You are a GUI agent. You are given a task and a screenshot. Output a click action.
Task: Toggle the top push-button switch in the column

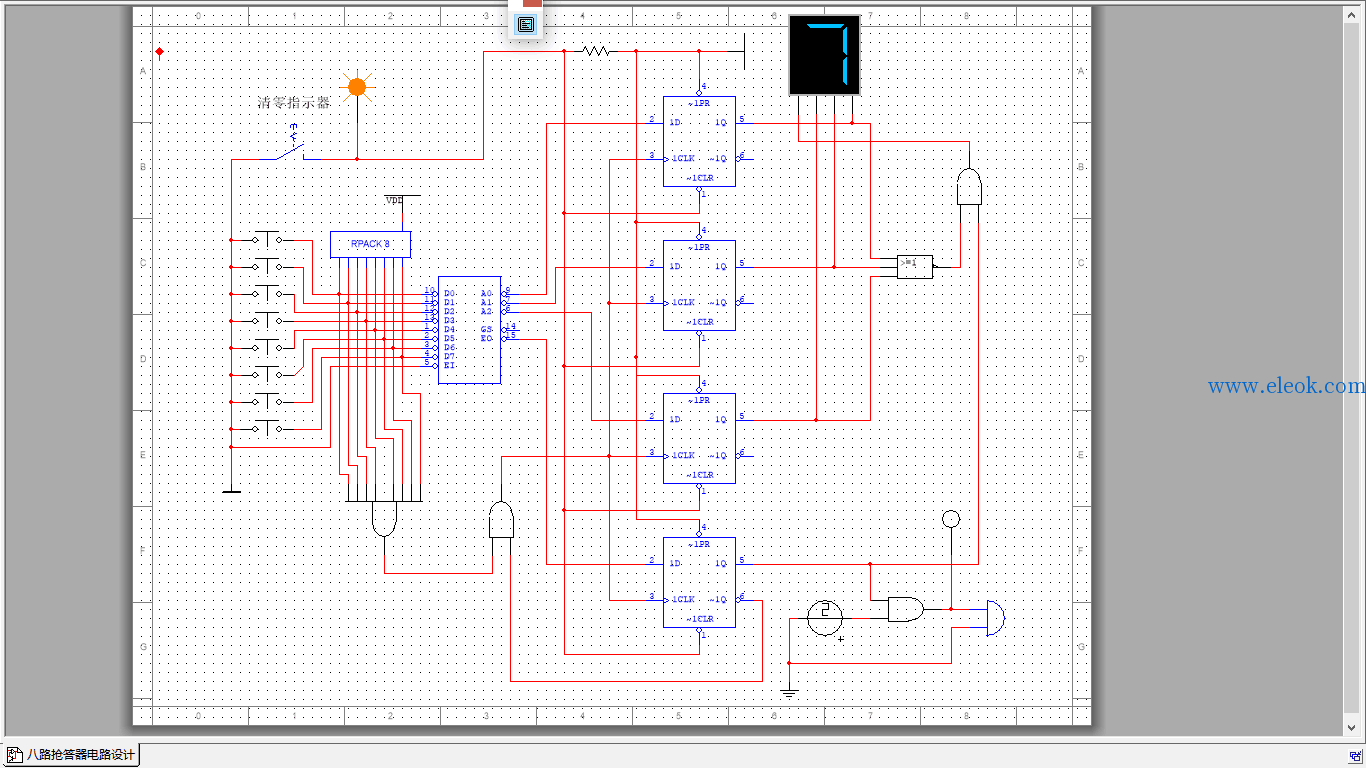267,238
